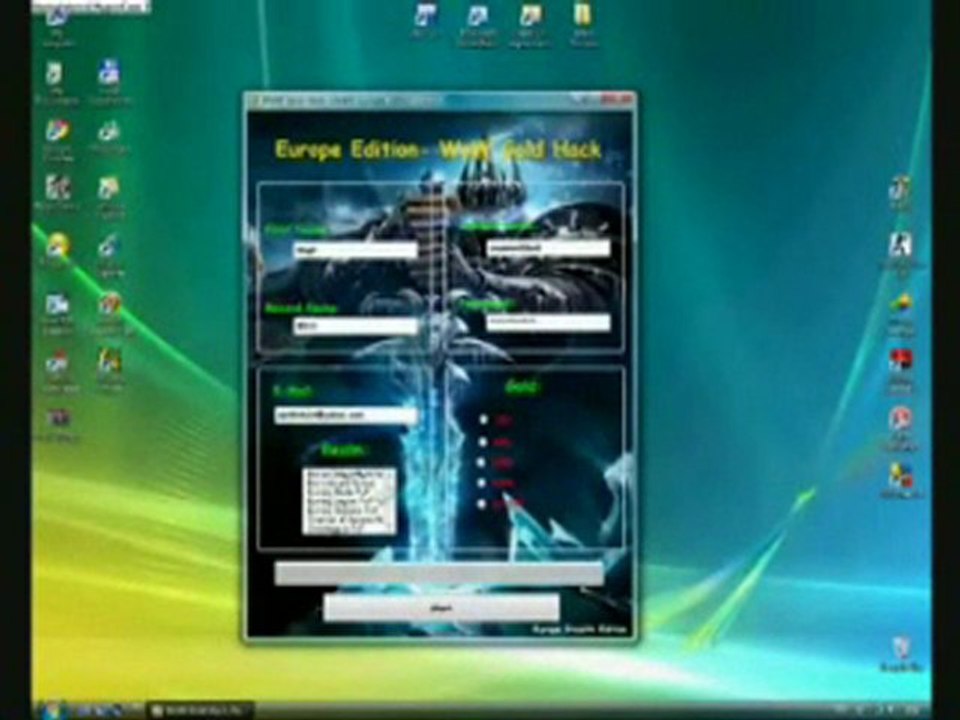Viewport: 960px width, 720px height.
Task: Click the account name field above password
Action: tap(548, 248)
